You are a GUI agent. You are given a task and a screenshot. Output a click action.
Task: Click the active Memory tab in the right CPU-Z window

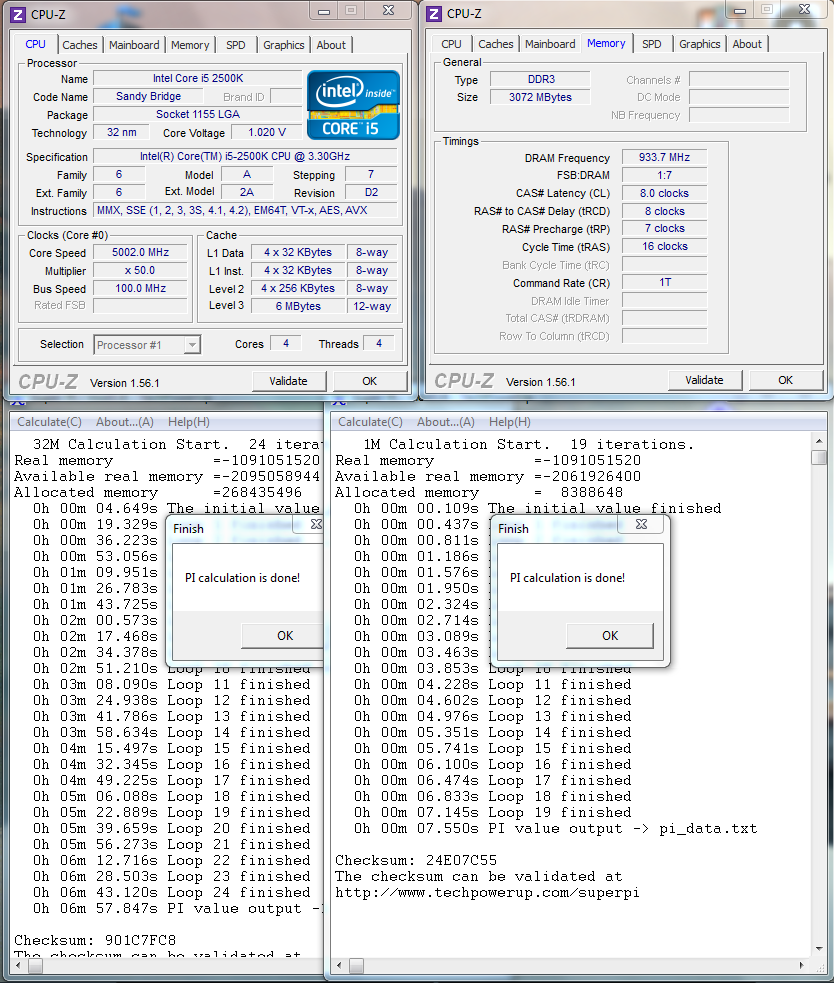[x=606, y=43]
